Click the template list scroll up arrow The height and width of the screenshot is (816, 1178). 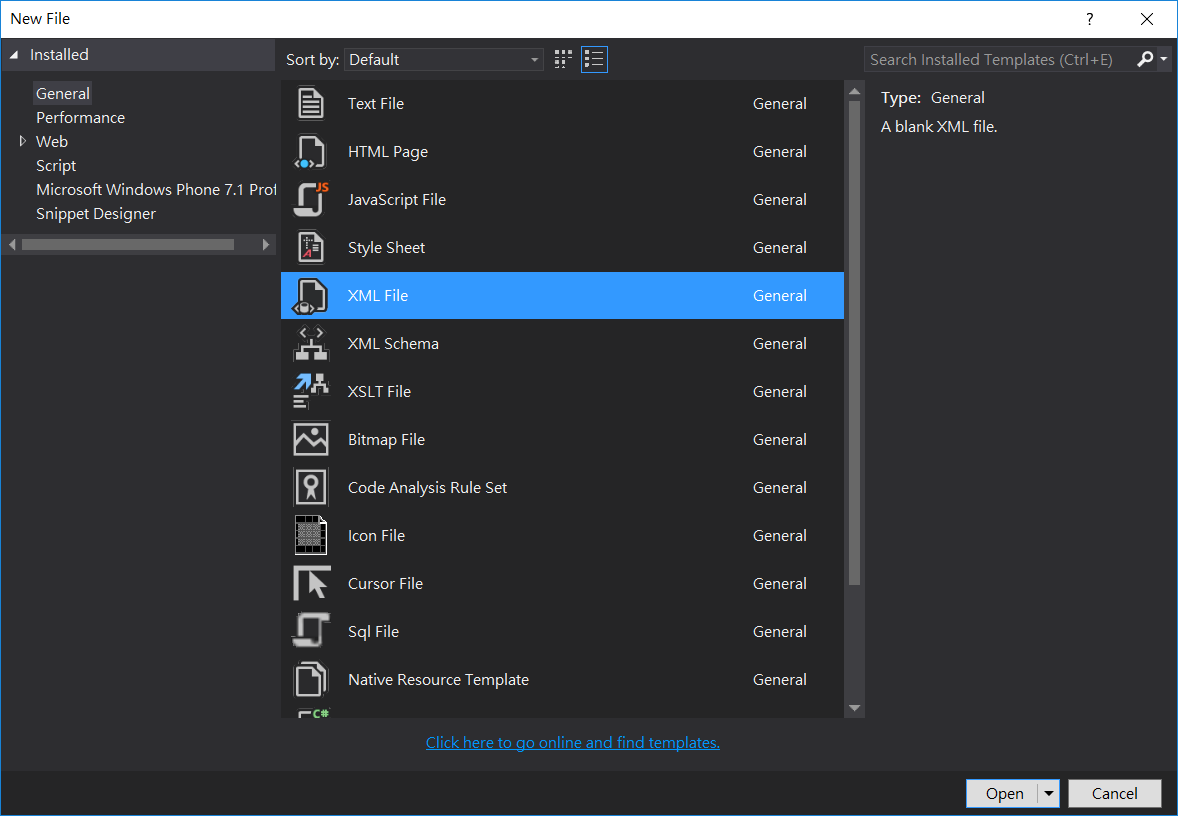[854, 91]
